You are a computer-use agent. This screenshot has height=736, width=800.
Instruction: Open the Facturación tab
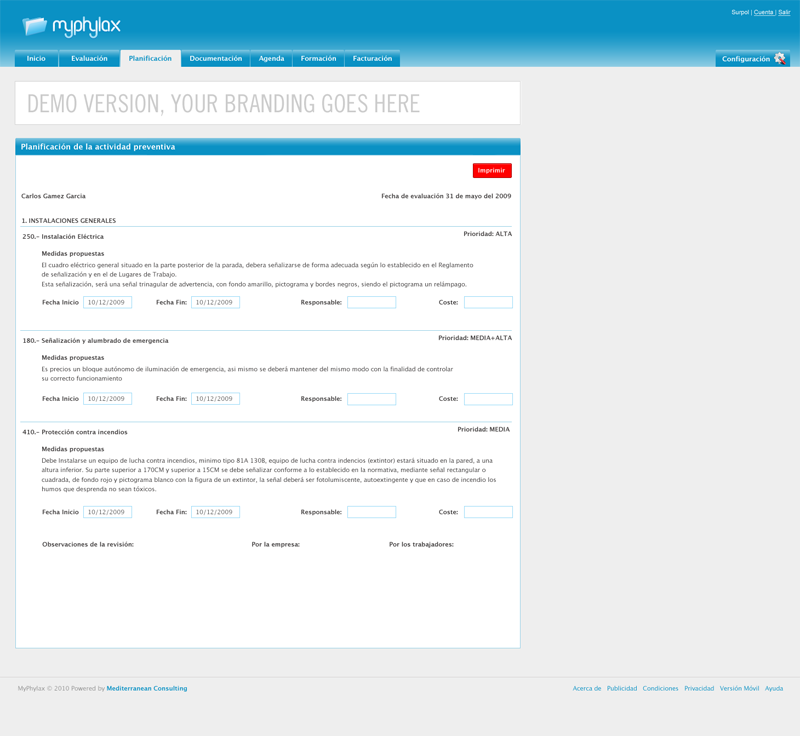point(372,59)
